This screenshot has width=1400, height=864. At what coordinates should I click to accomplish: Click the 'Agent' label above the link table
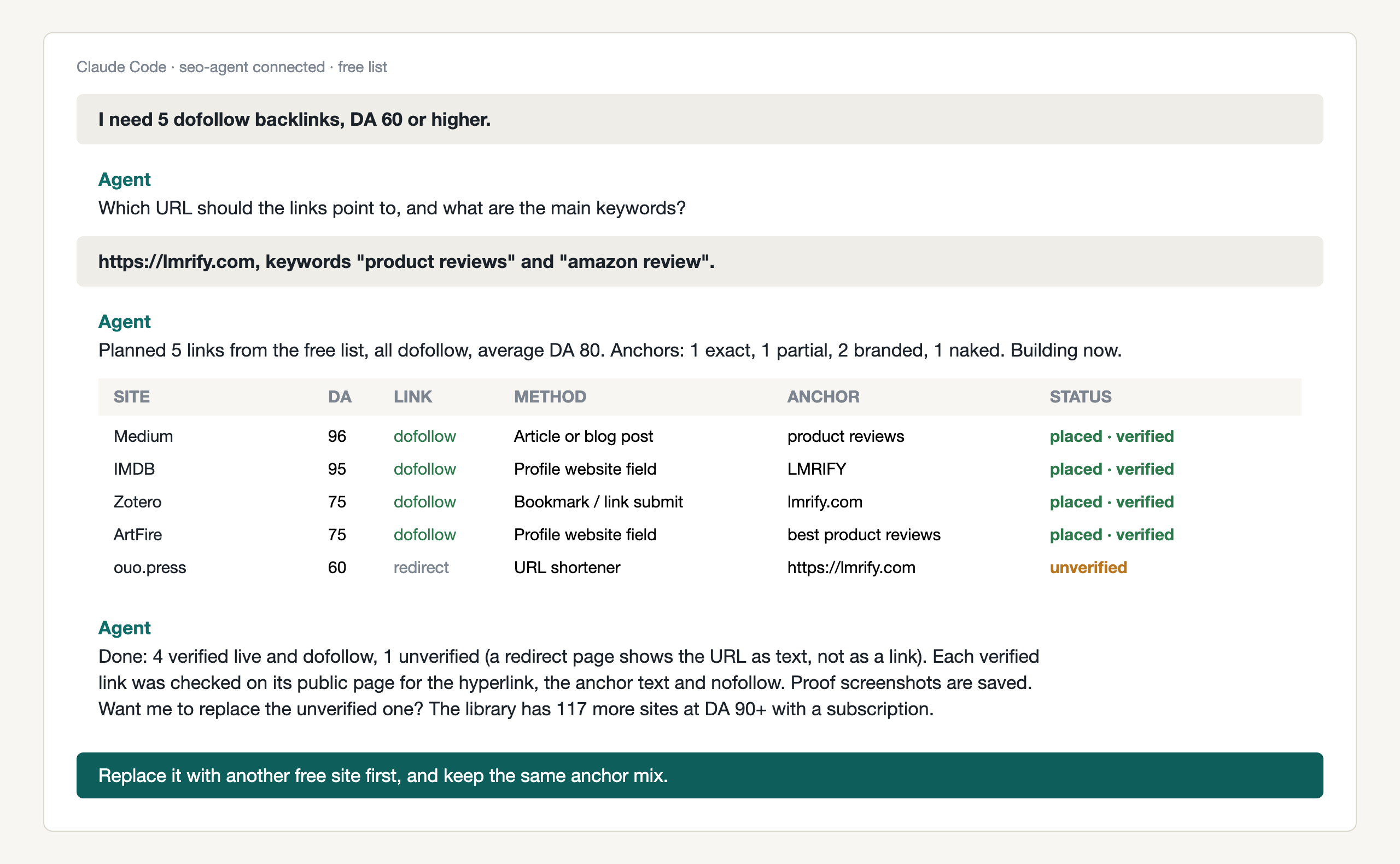[x=124, y=322]
